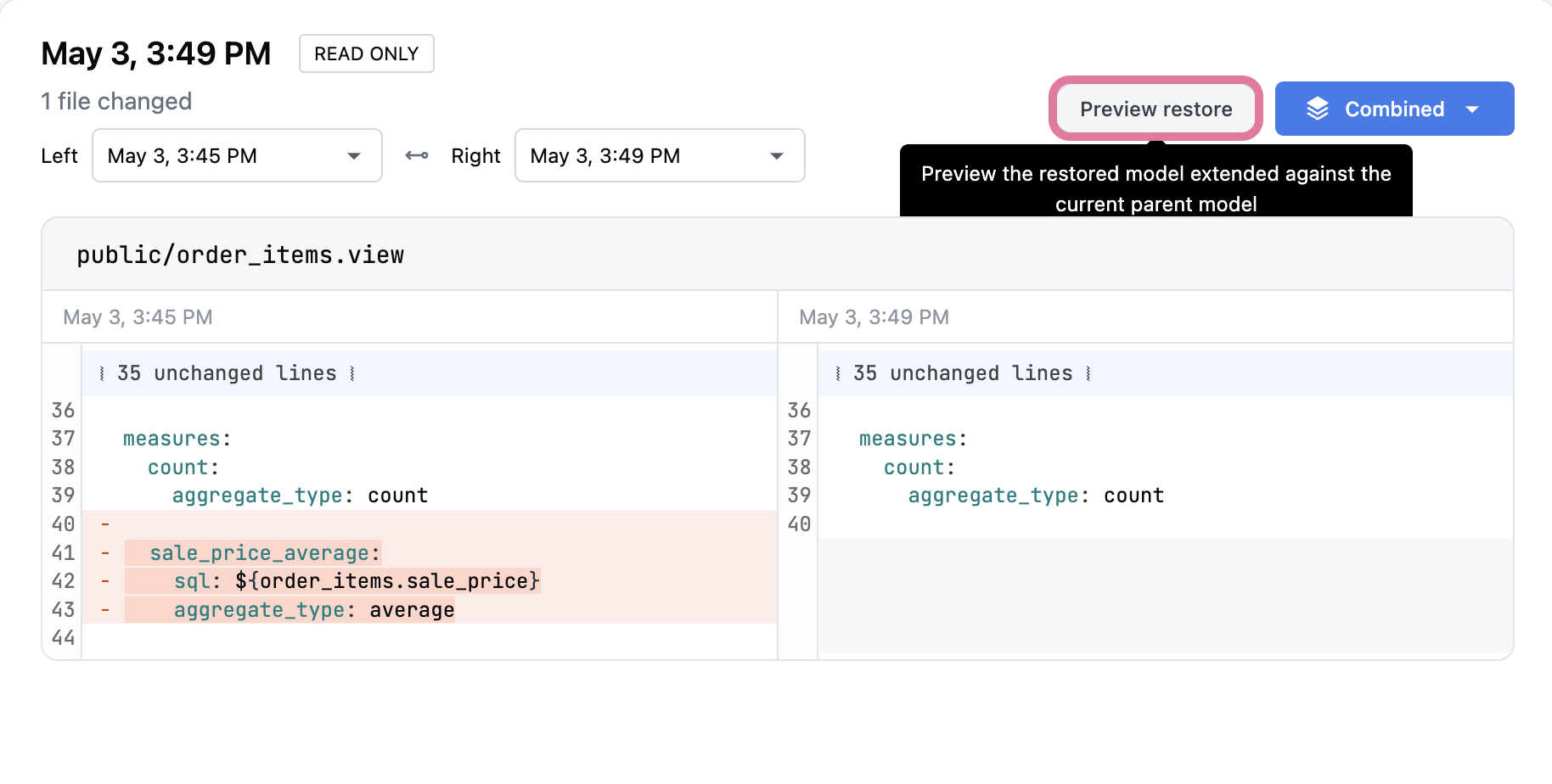Expand 35 unchanged lines in left pane
Screen dimensions: 1552x784
tap(227, 373)
